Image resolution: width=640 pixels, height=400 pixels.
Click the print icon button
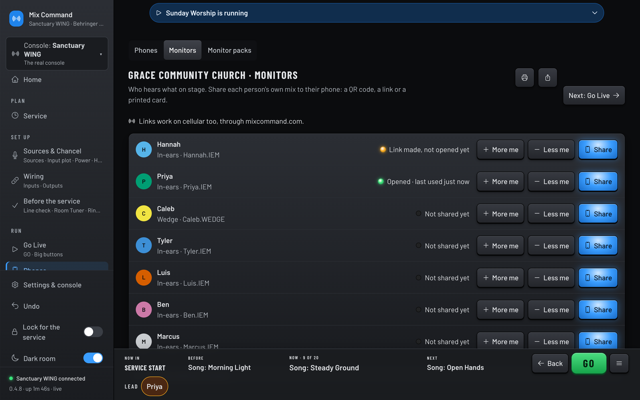pos(524,78)
